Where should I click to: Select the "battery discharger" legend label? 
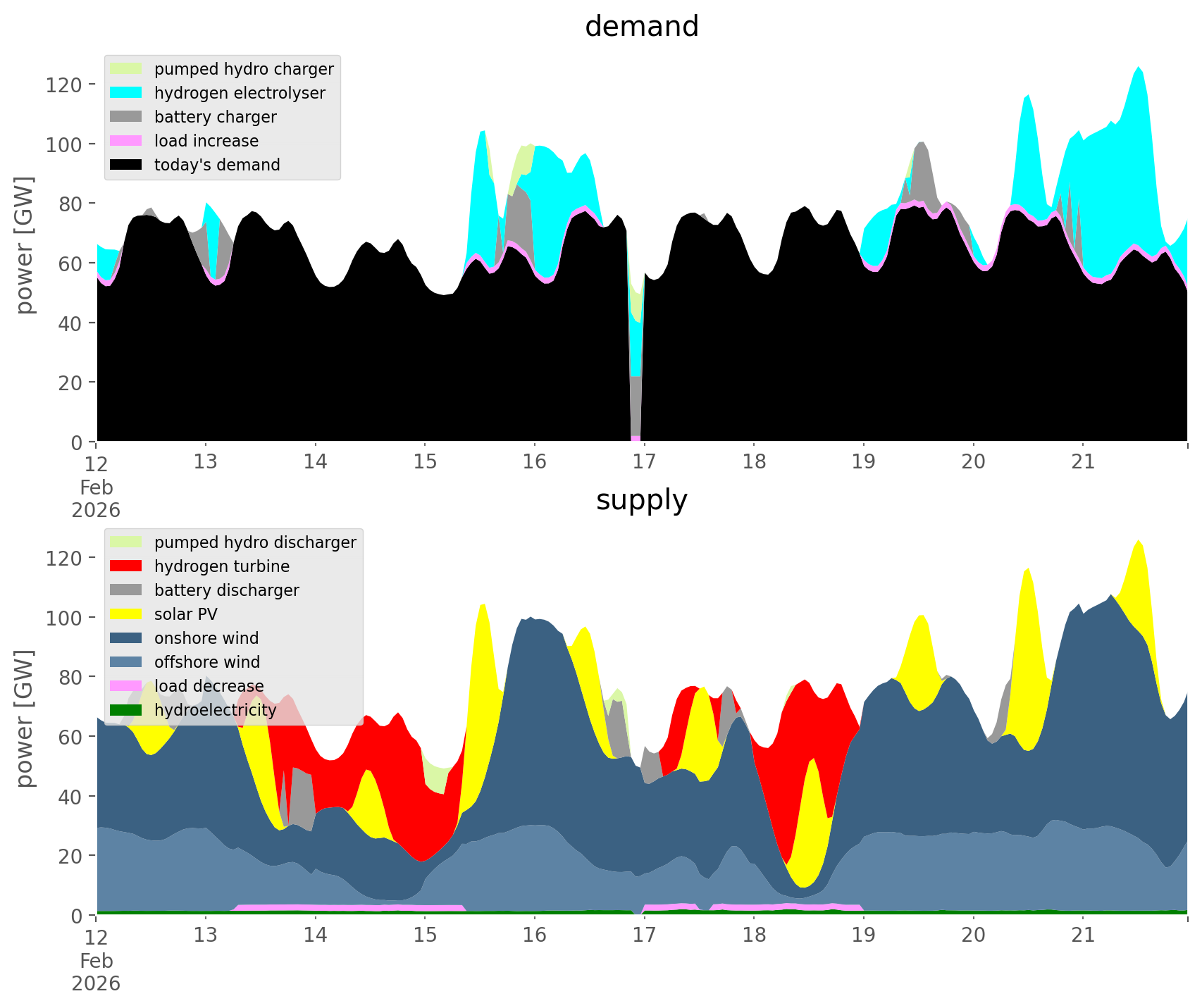point(226,590)
